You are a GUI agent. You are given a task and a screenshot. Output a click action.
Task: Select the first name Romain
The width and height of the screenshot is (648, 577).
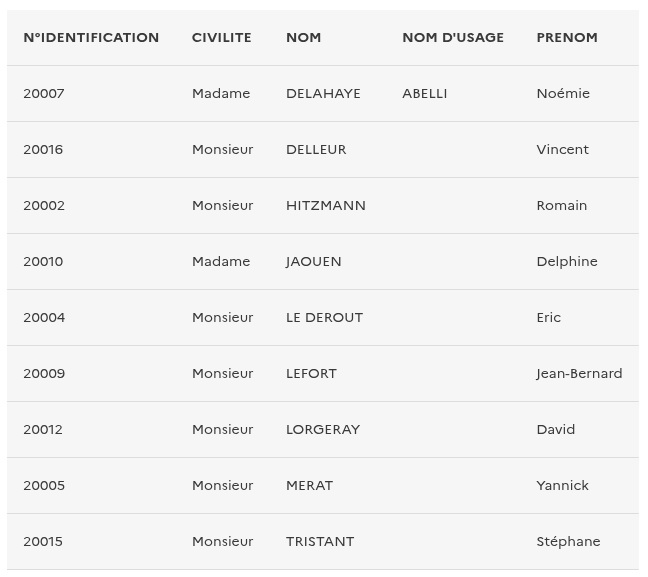[x=562, y=206]
